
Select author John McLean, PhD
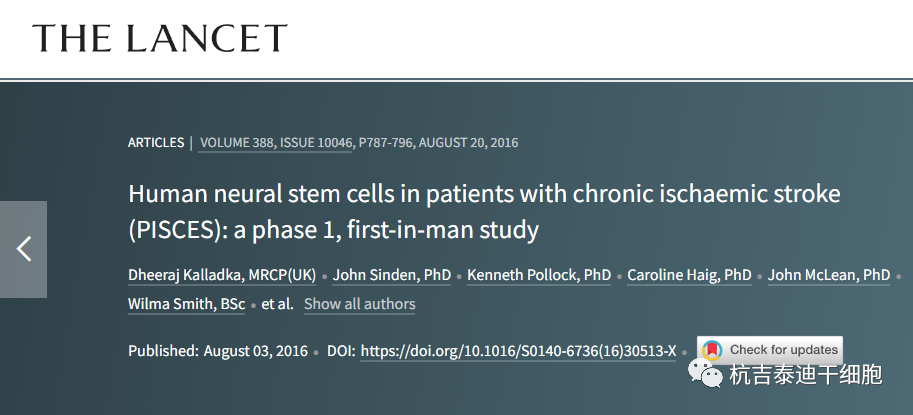point(829,275)
